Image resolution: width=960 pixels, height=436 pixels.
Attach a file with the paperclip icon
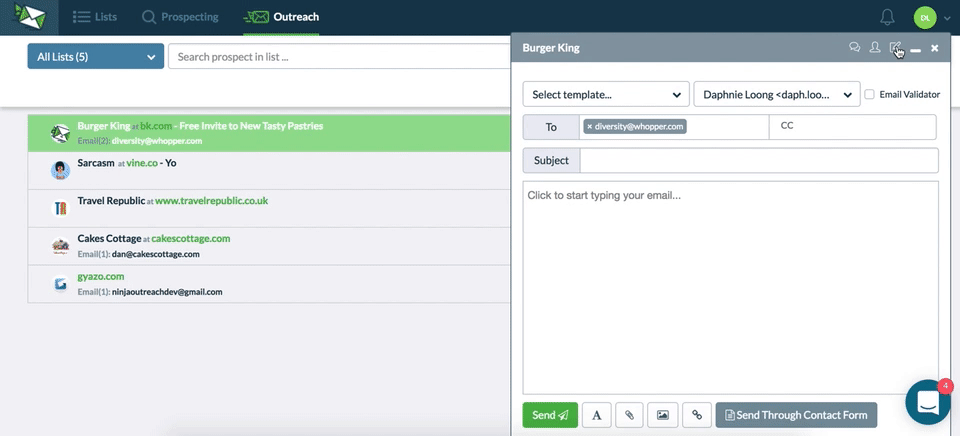629,415
